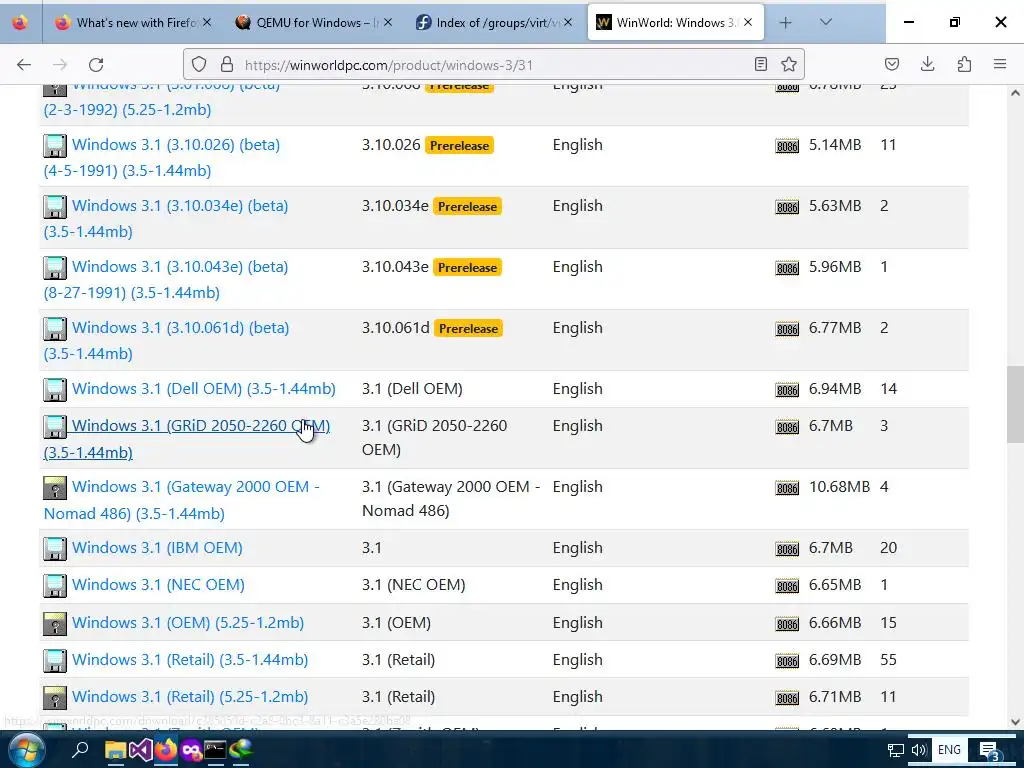Screen dimensions: 1024x768
Task: Reload the current page
Action: (x=96, y=64)
